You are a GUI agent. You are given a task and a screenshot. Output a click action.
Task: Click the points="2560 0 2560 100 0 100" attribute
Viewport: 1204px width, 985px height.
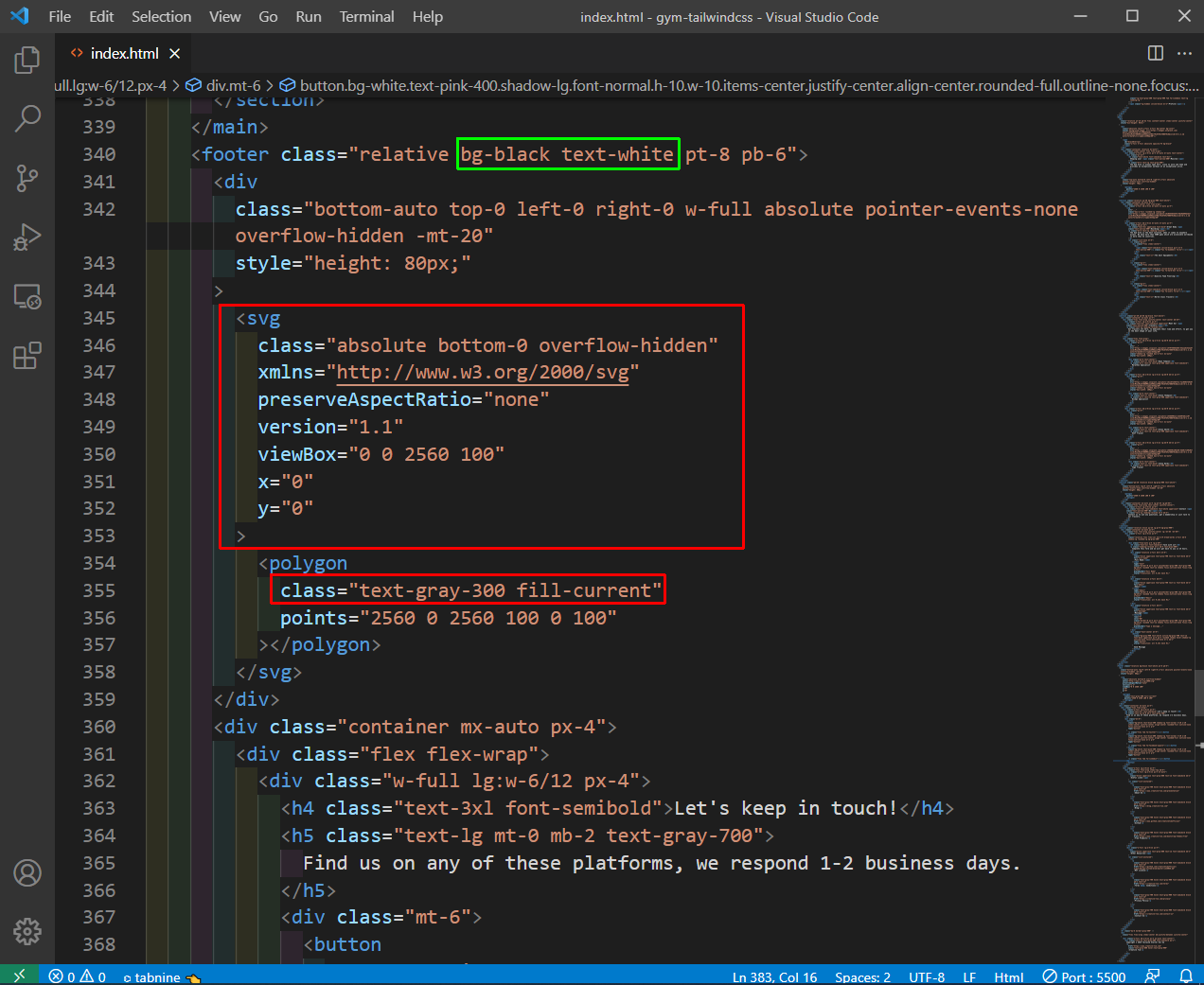[449, 618]
